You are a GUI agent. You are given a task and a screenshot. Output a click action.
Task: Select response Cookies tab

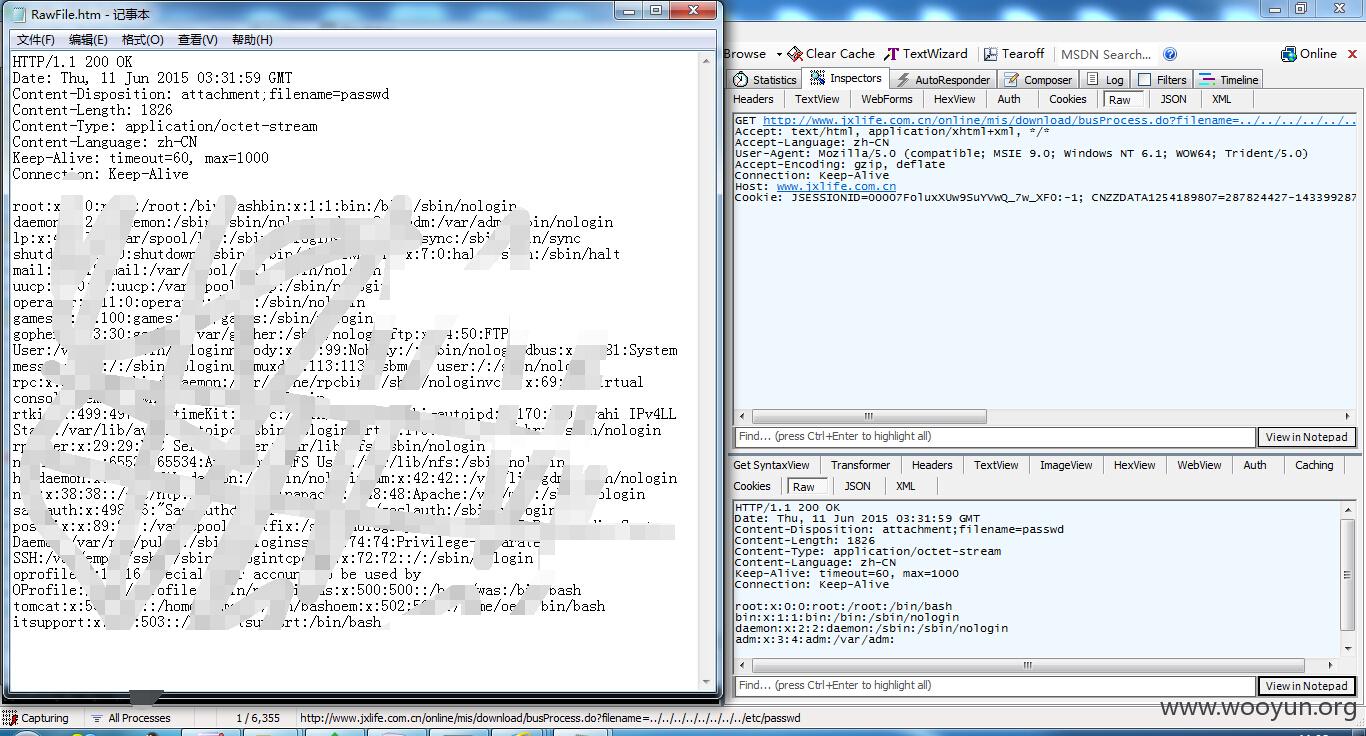pyautogui.click(x=752, y=486)
